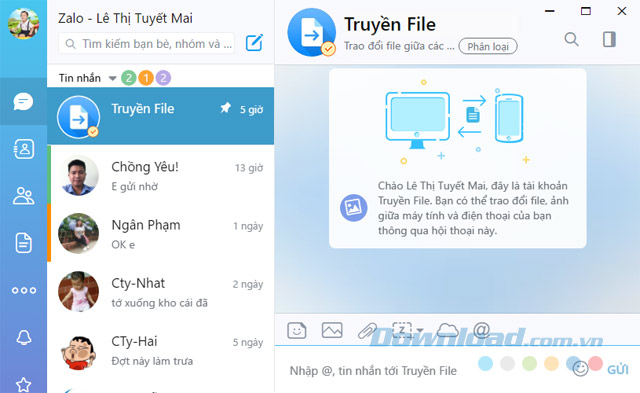640x393 pixels.
Task: Filter by the purple label badge 2
Action: (x=163, y=78)
